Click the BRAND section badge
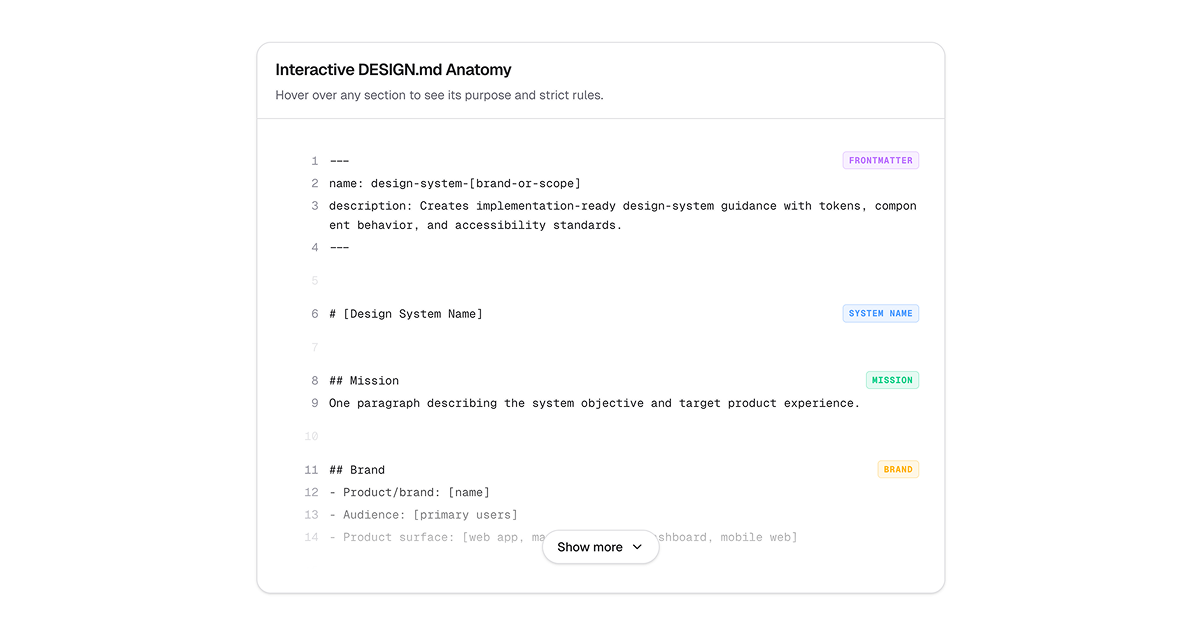This screenshot has height=630, width=1200. tap(898, 469)
